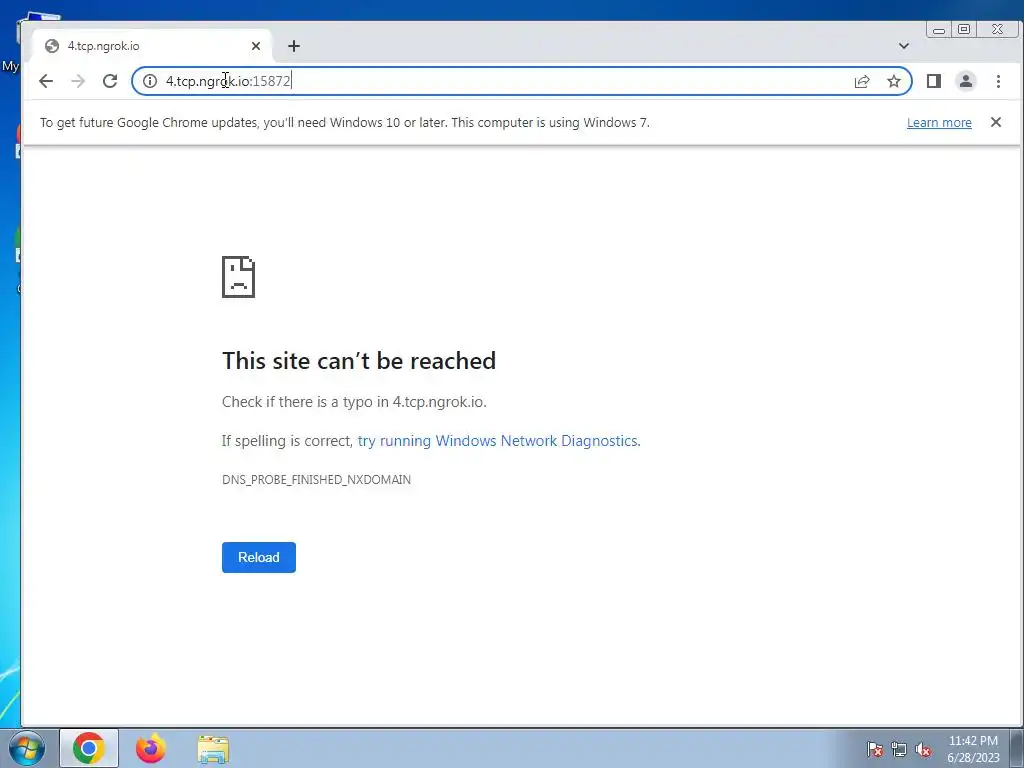
Task: Click the network status tray icon
Action: point(899,749)
